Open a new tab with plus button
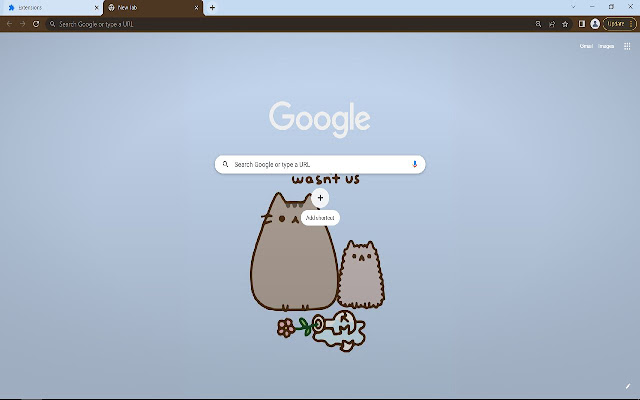 coord(212,7)
